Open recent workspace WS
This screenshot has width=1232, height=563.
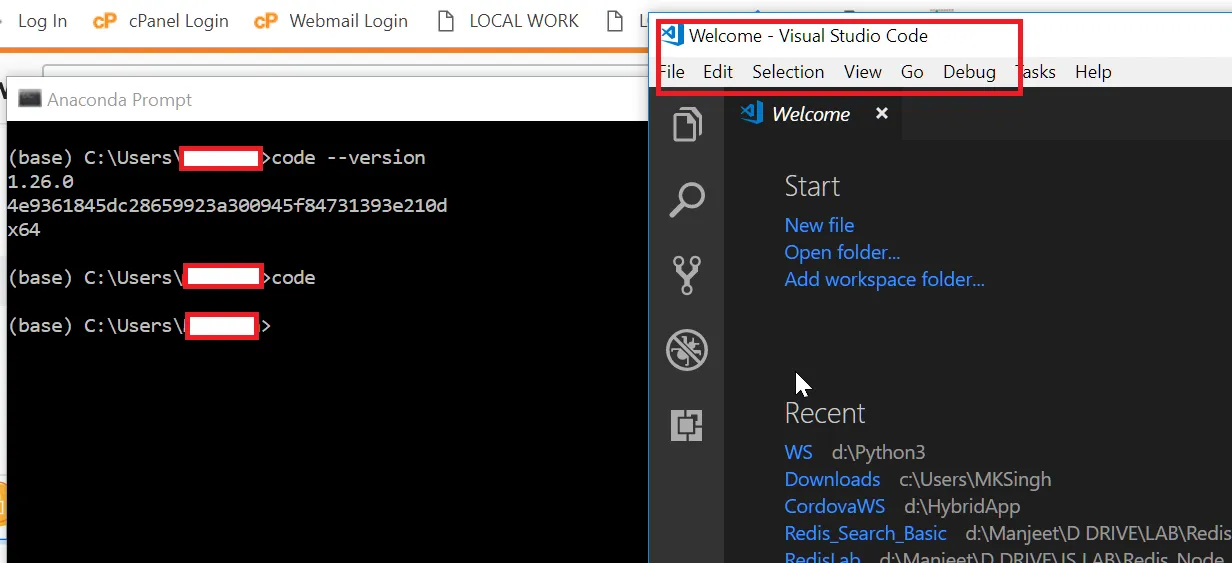pos(798,452)
